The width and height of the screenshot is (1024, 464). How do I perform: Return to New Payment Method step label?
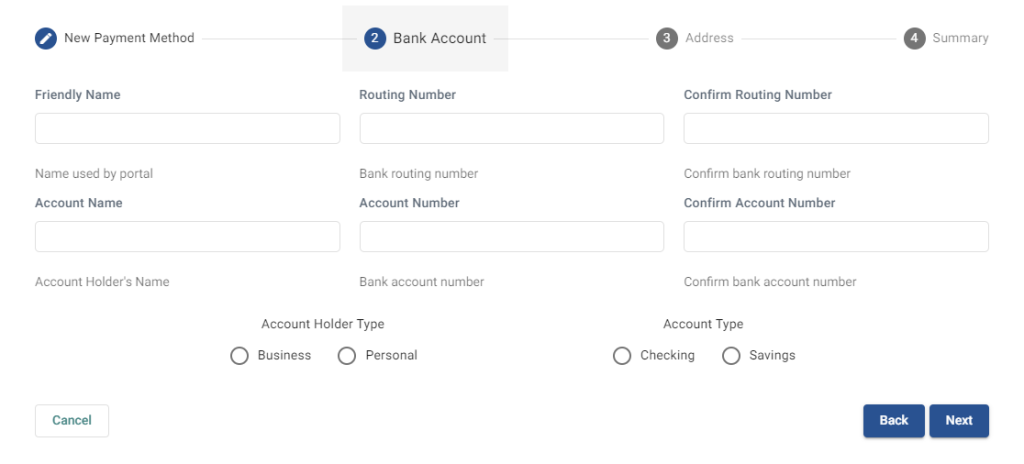coord(129,39)
